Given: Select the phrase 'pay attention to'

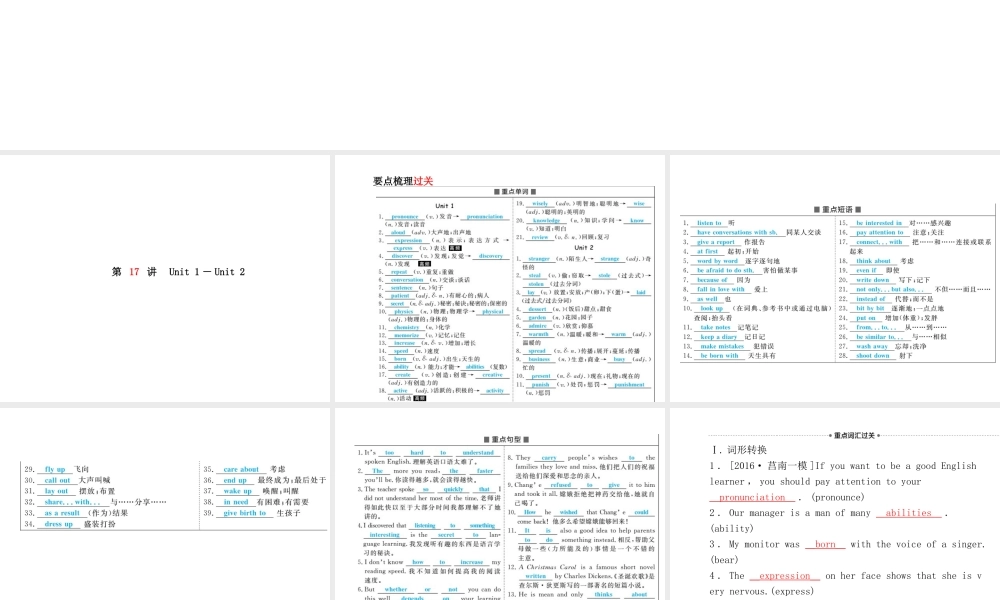Looking at the screenshot, I should 880,233.
